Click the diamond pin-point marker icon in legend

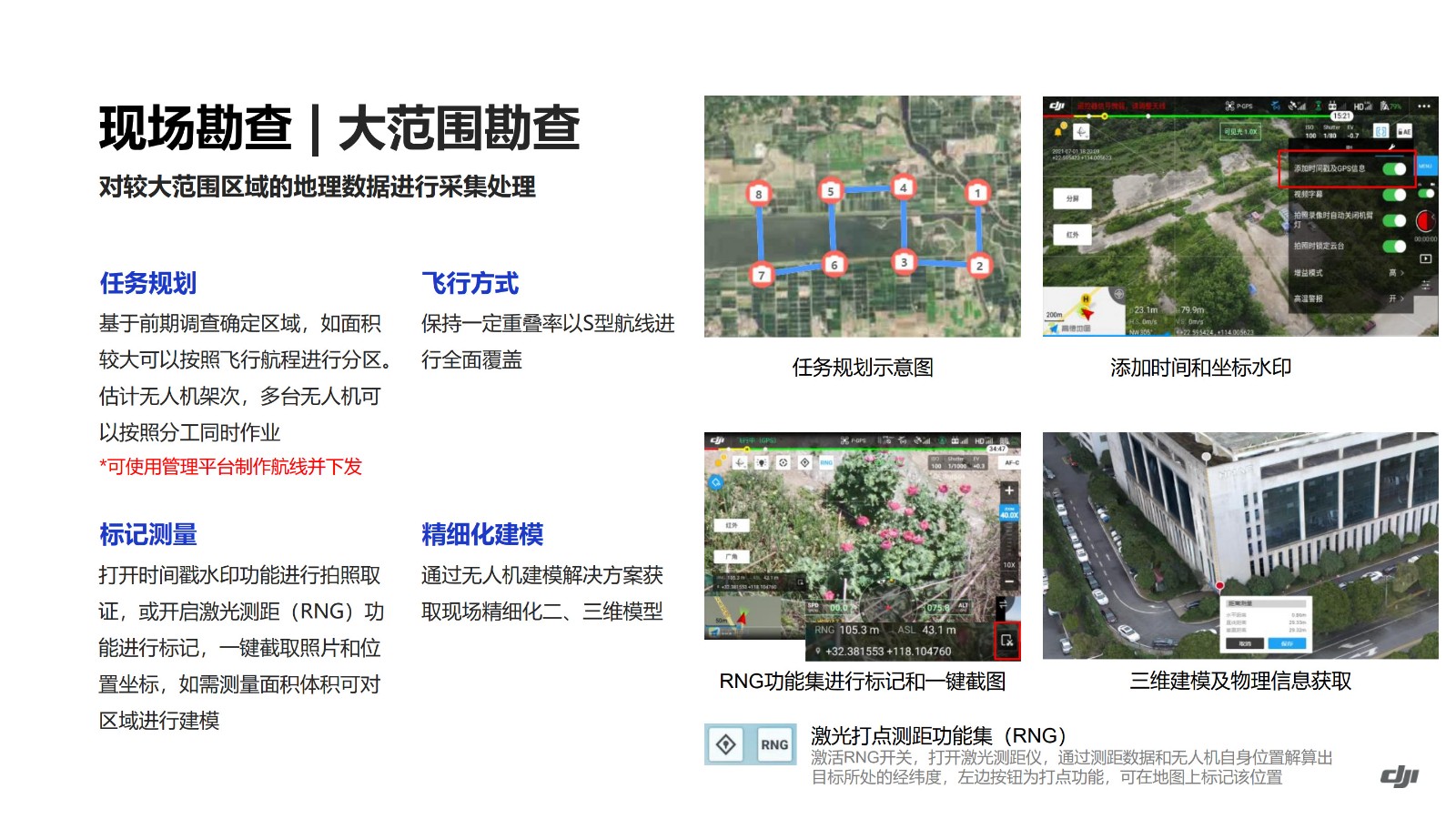(726, 744)
